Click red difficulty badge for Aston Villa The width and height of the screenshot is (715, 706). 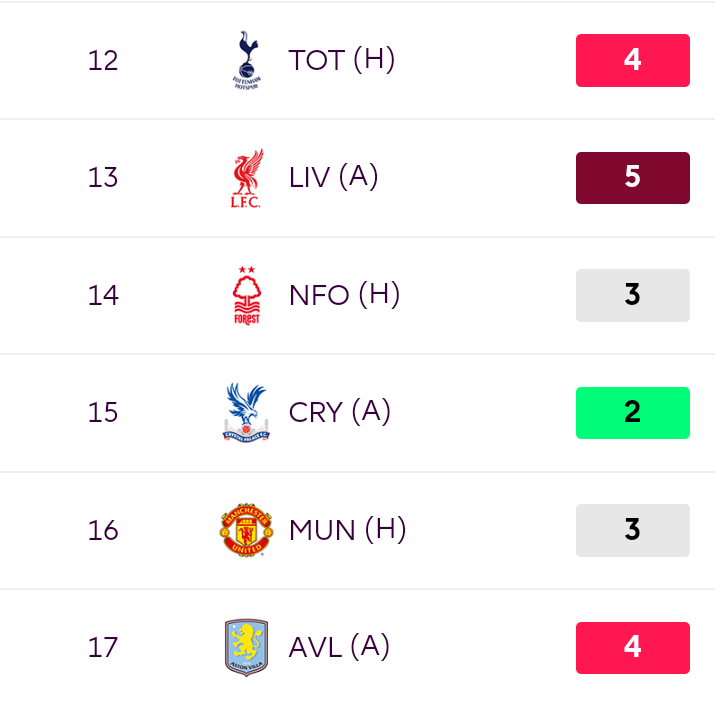coord(632,648)
